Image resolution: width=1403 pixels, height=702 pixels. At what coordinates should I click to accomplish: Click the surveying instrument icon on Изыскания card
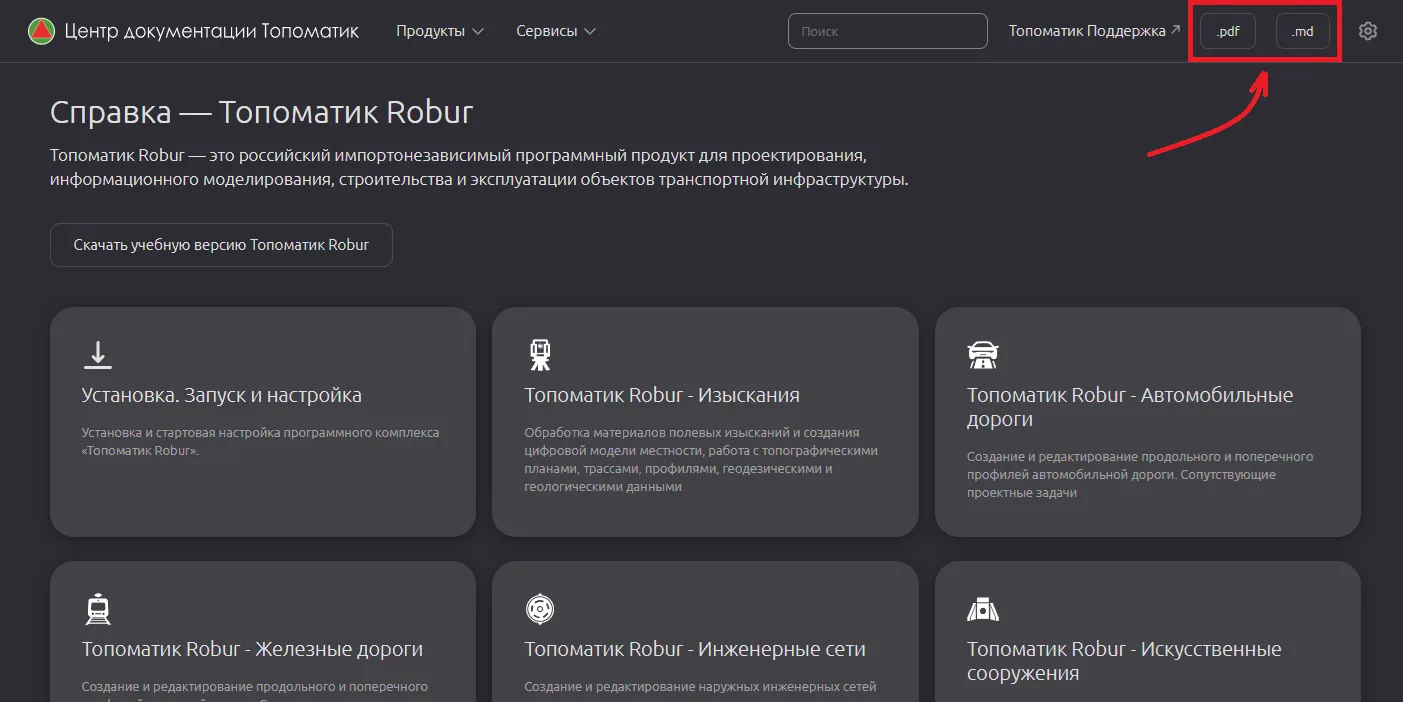pyautogui.click(x=540, y=354)
